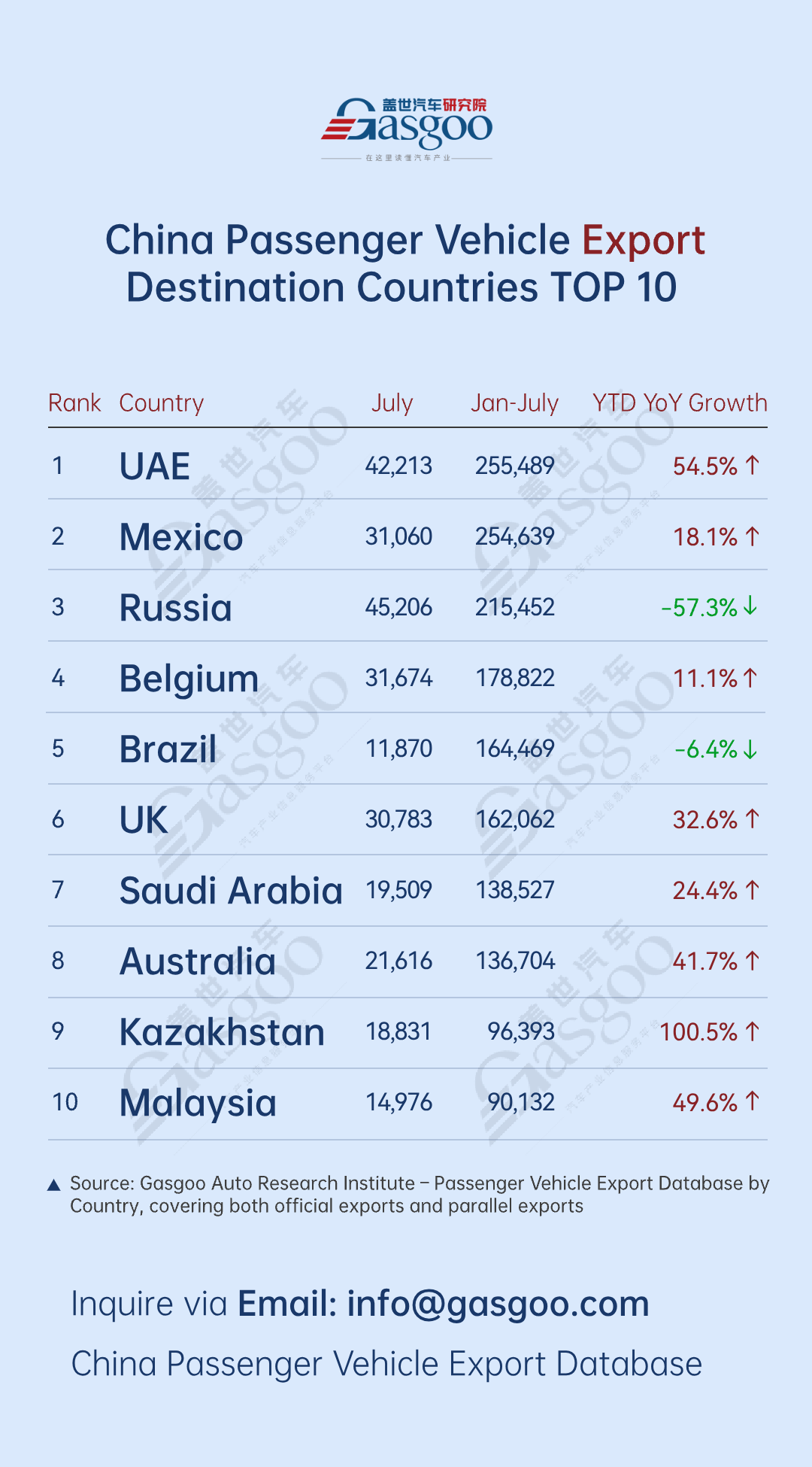The width and height of the screenshot is (812, 1467).
Task: Select the Saudi Arabia country name
Action: tap(231, 891)
